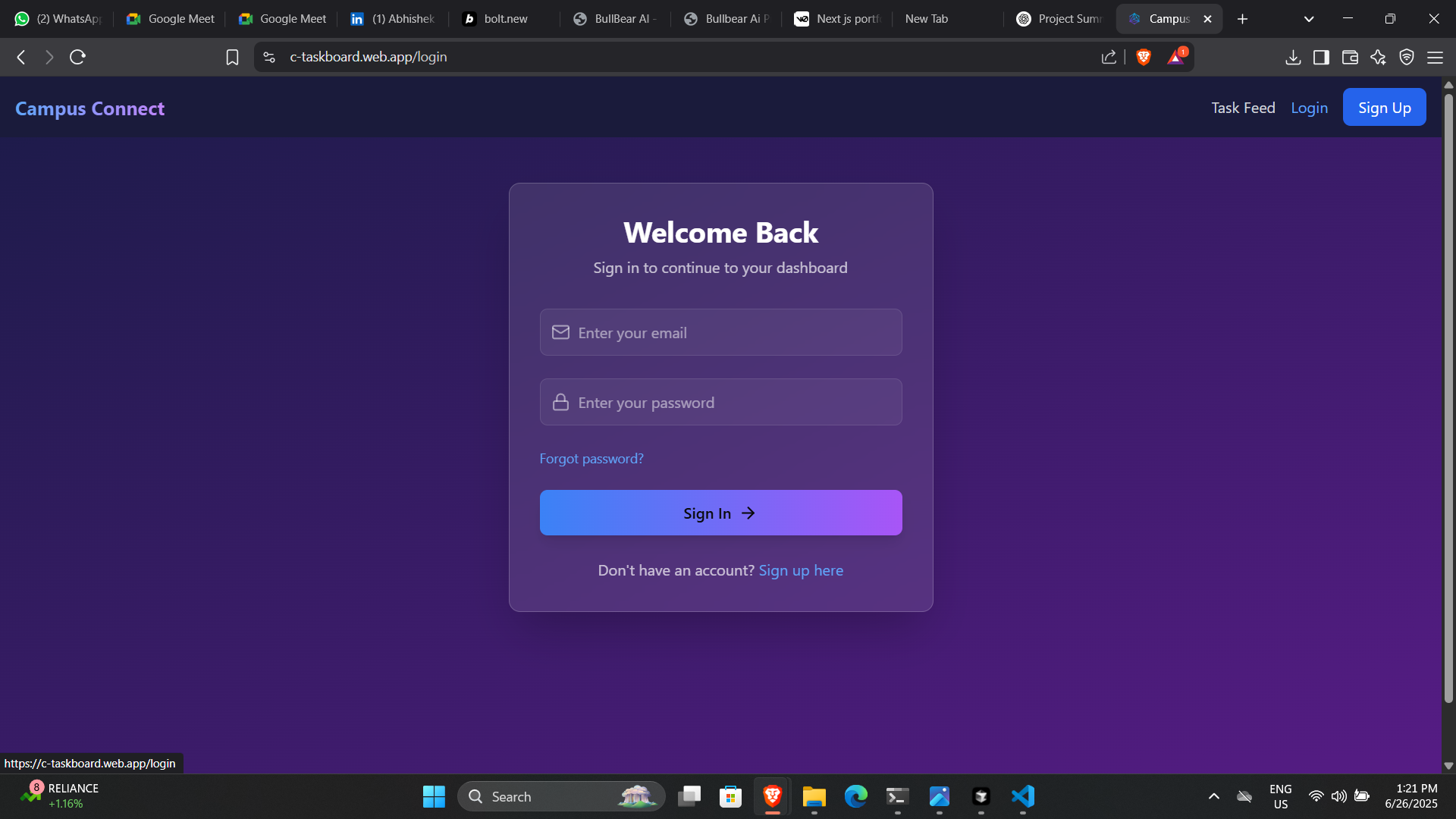Viewport: 1456px width, 819px height.
Task: Open site information icon in address bar
Action: point(269,57)
